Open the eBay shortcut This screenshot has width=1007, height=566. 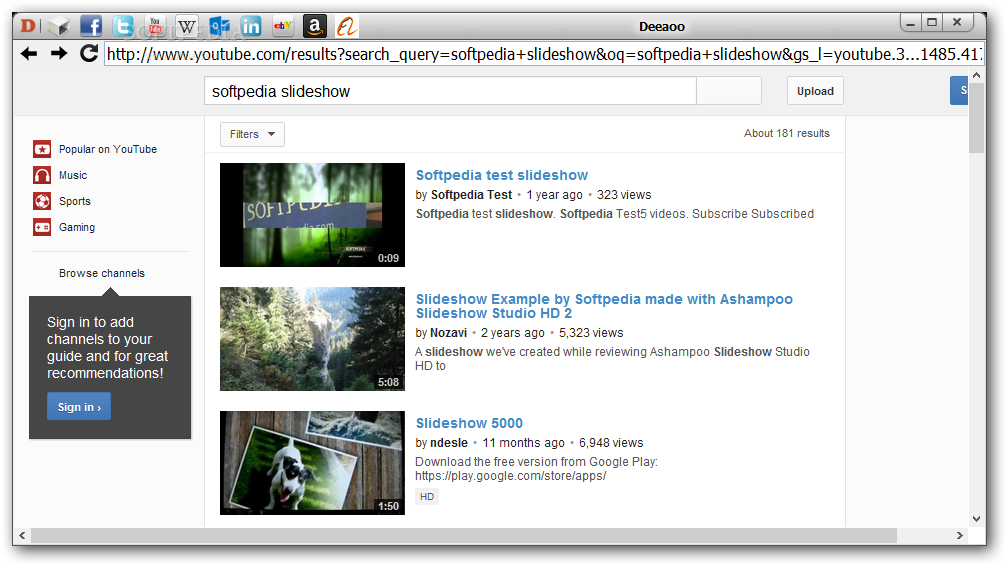(x=283, y=26)
